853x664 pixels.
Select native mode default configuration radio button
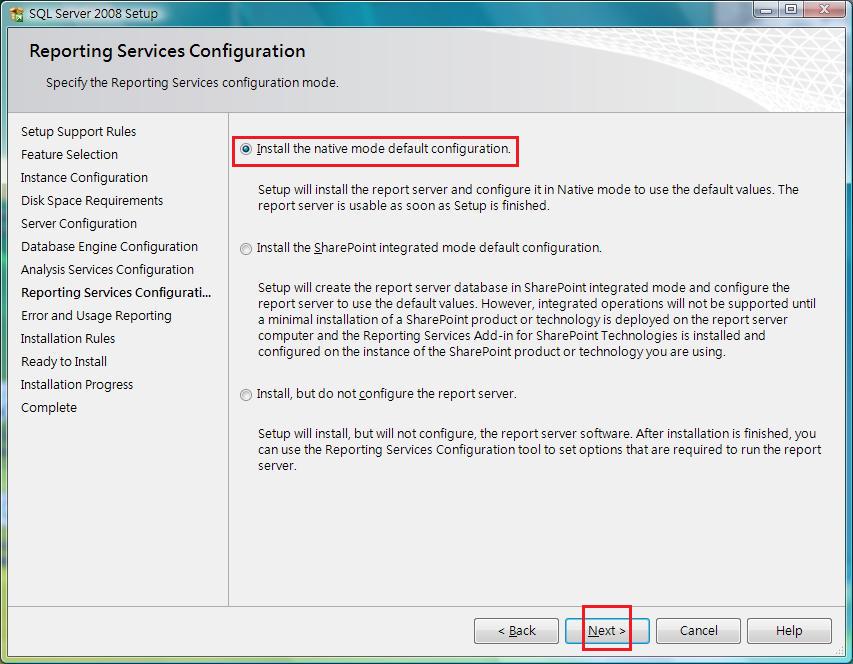coord(246,149)
